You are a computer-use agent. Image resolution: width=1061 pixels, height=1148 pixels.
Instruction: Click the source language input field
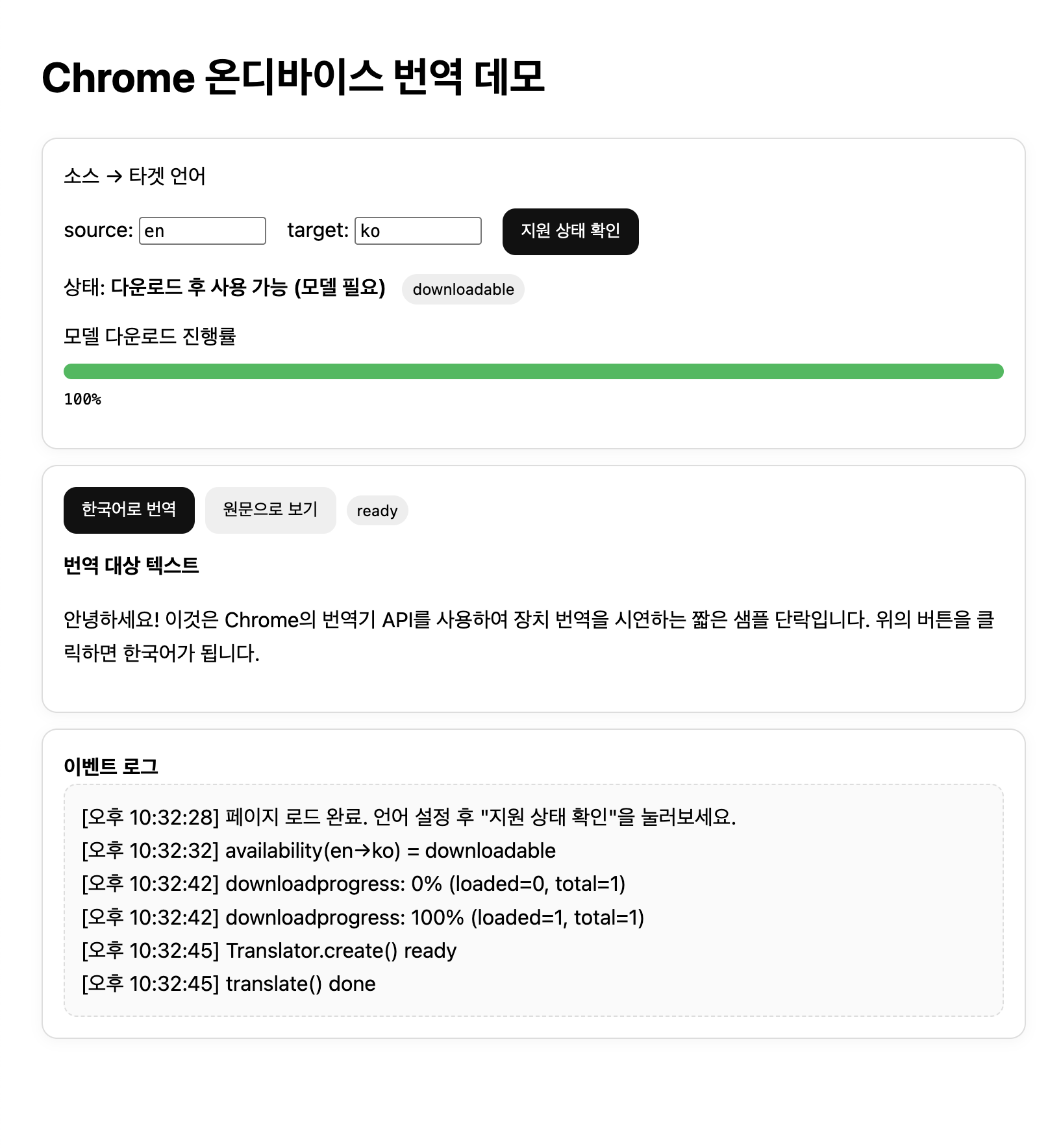point(202,231)
